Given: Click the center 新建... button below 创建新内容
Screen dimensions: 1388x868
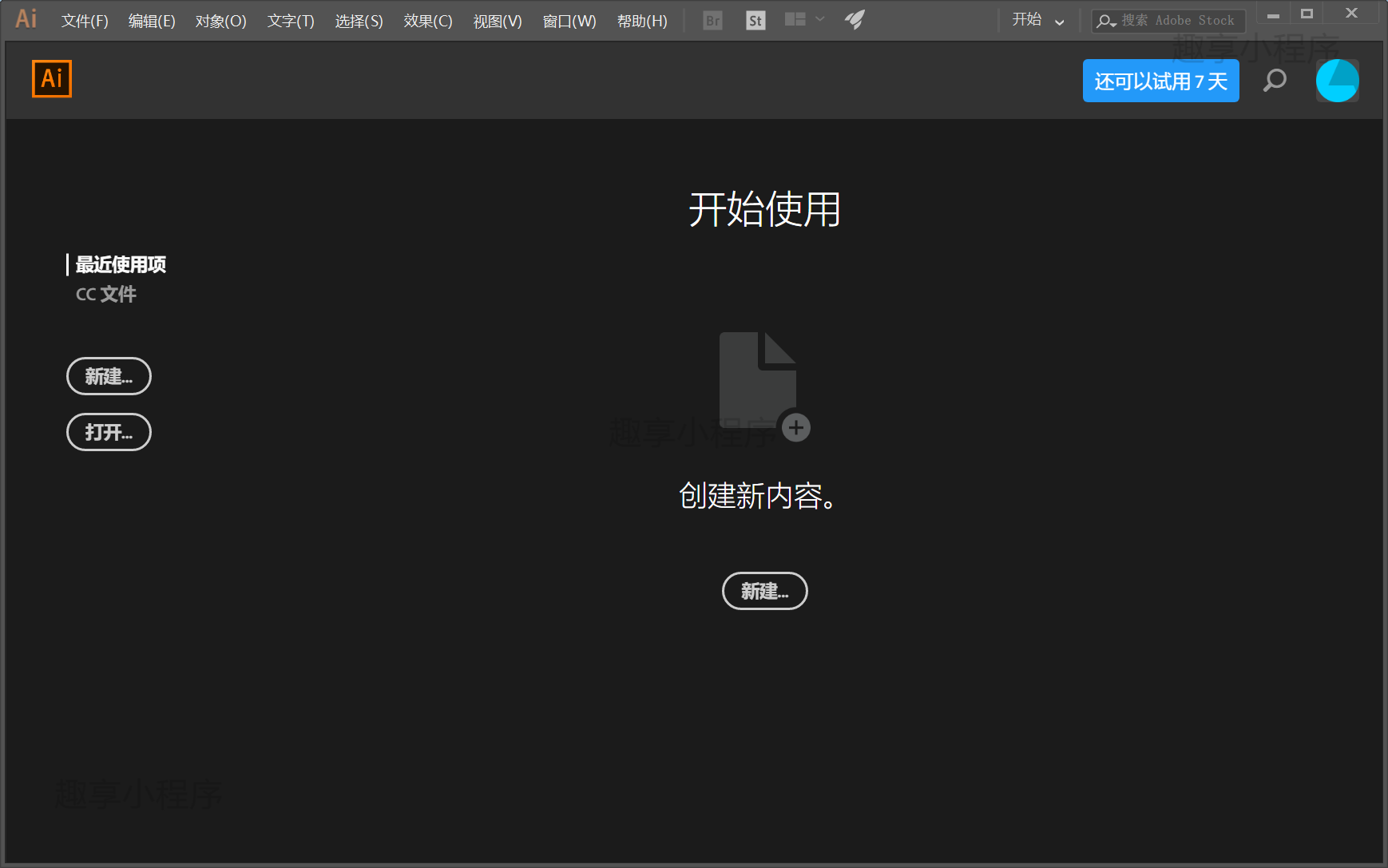Looking at the screenshot, I should click(x=765, y=591).
